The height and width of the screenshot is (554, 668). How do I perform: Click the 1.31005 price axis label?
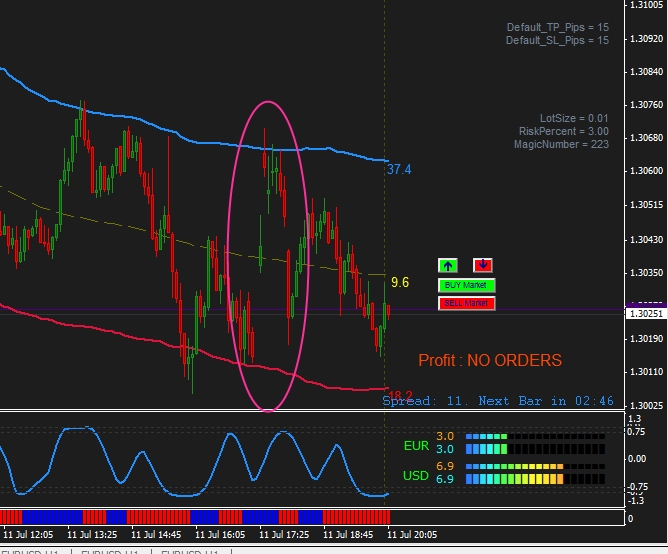tap(646, 5)
